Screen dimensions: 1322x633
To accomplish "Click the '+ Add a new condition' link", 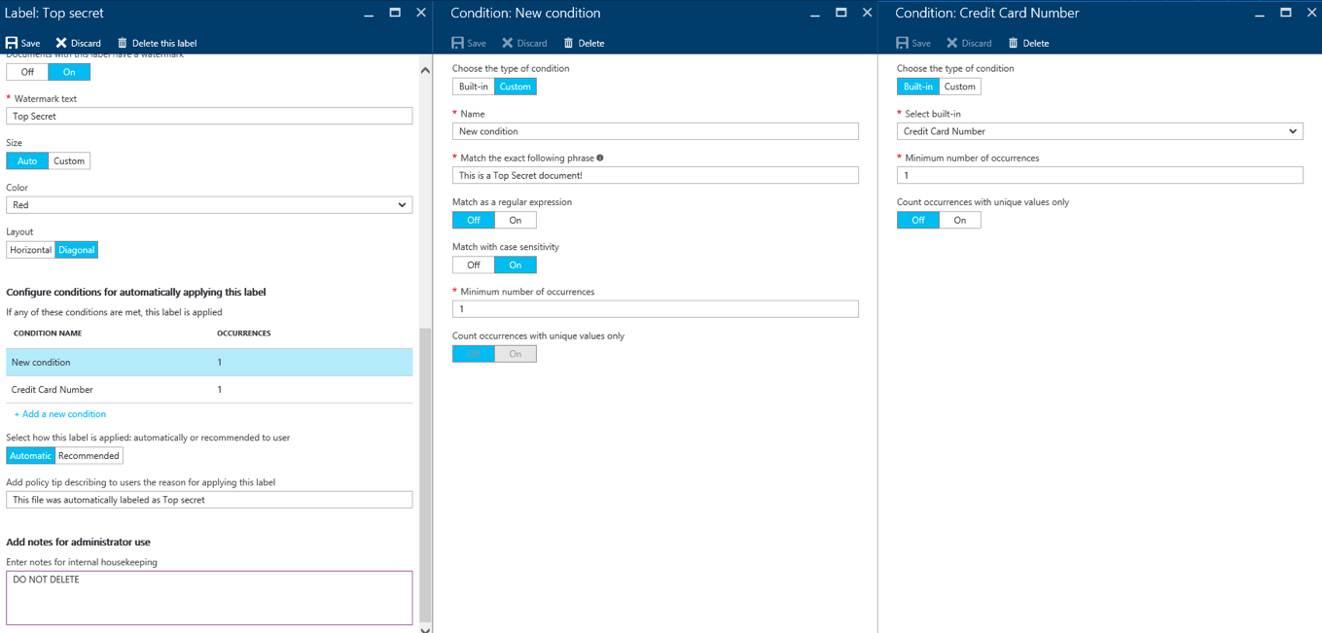I will tap(60, 414).
